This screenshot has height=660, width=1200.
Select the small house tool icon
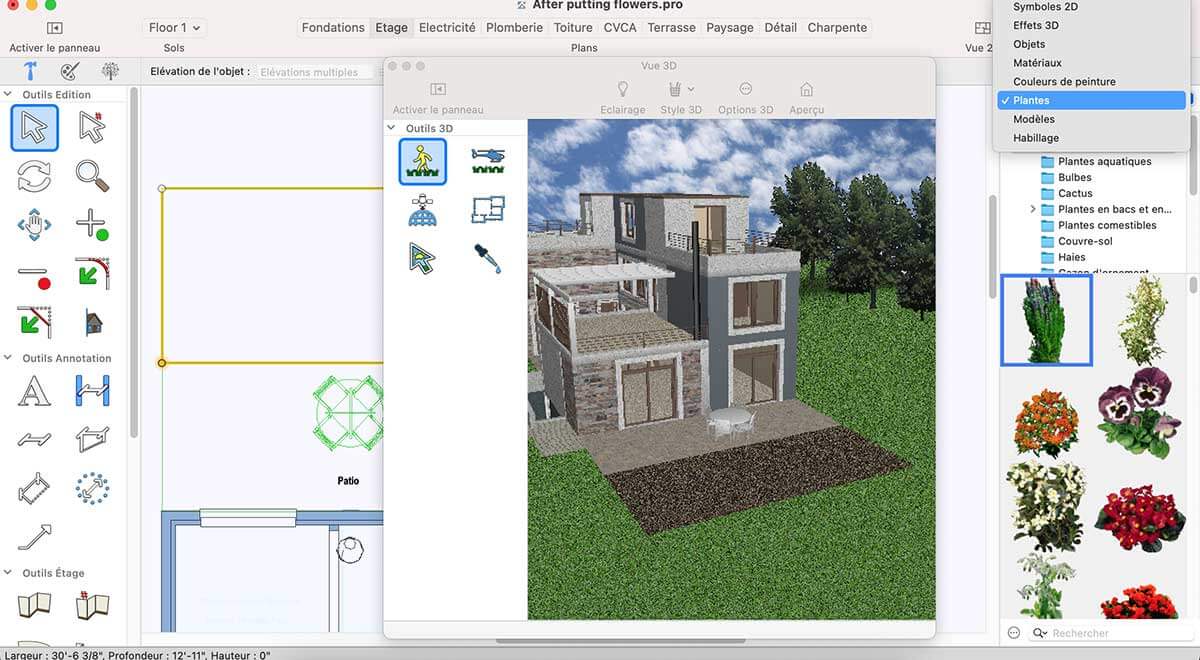coord(92,323)
